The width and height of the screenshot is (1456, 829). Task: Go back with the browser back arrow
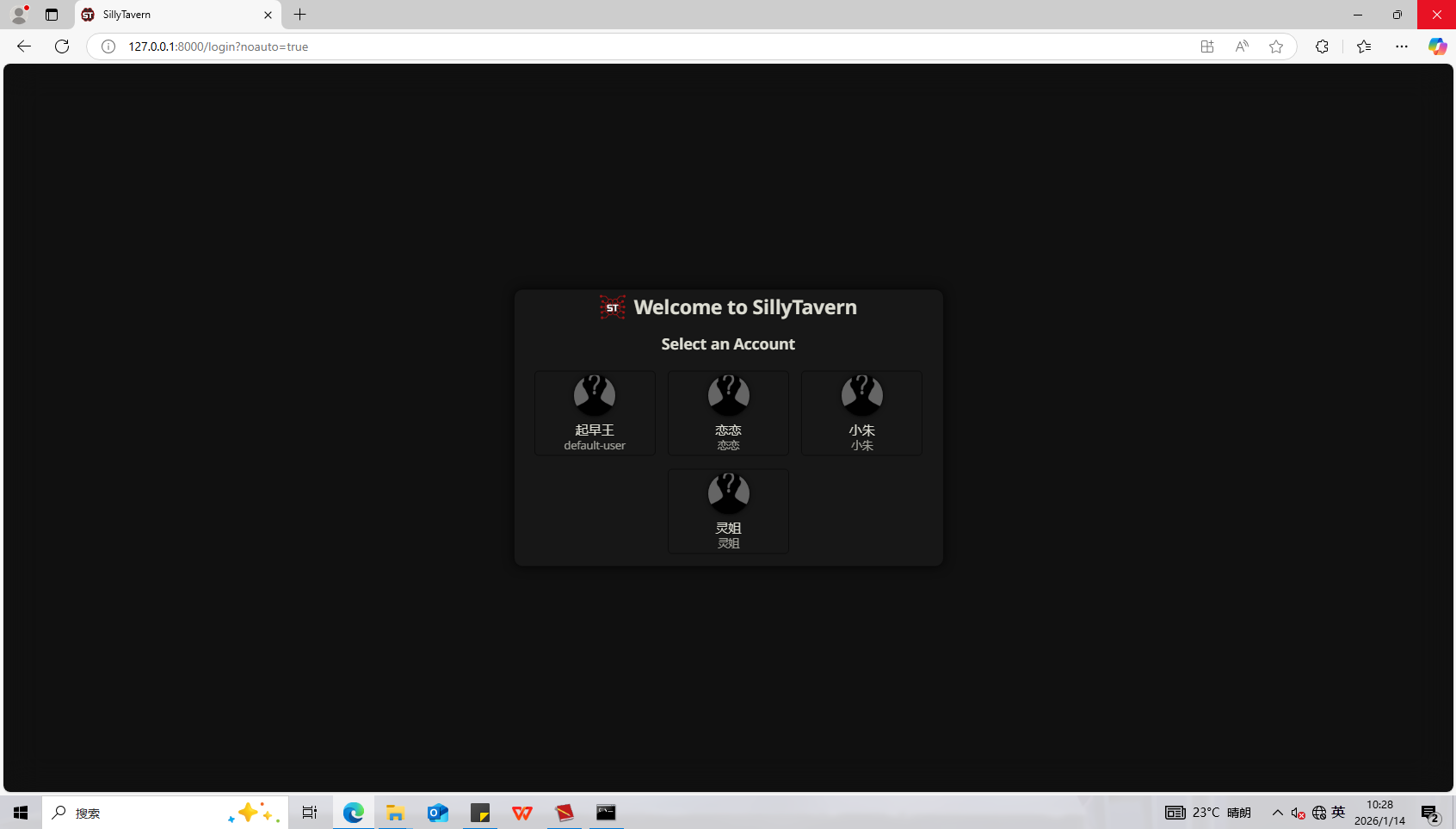24,46
